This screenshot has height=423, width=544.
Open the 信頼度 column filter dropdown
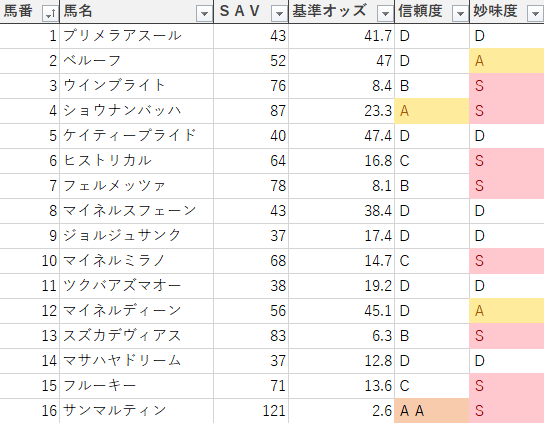(x=460, y=14)
